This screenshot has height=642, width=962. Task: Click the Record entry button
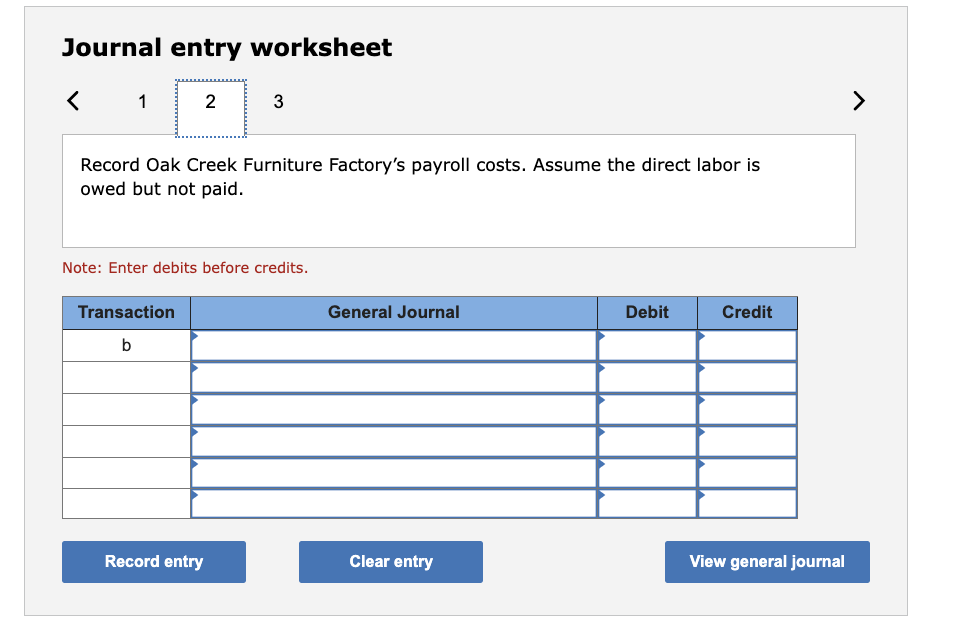[154, 562]
